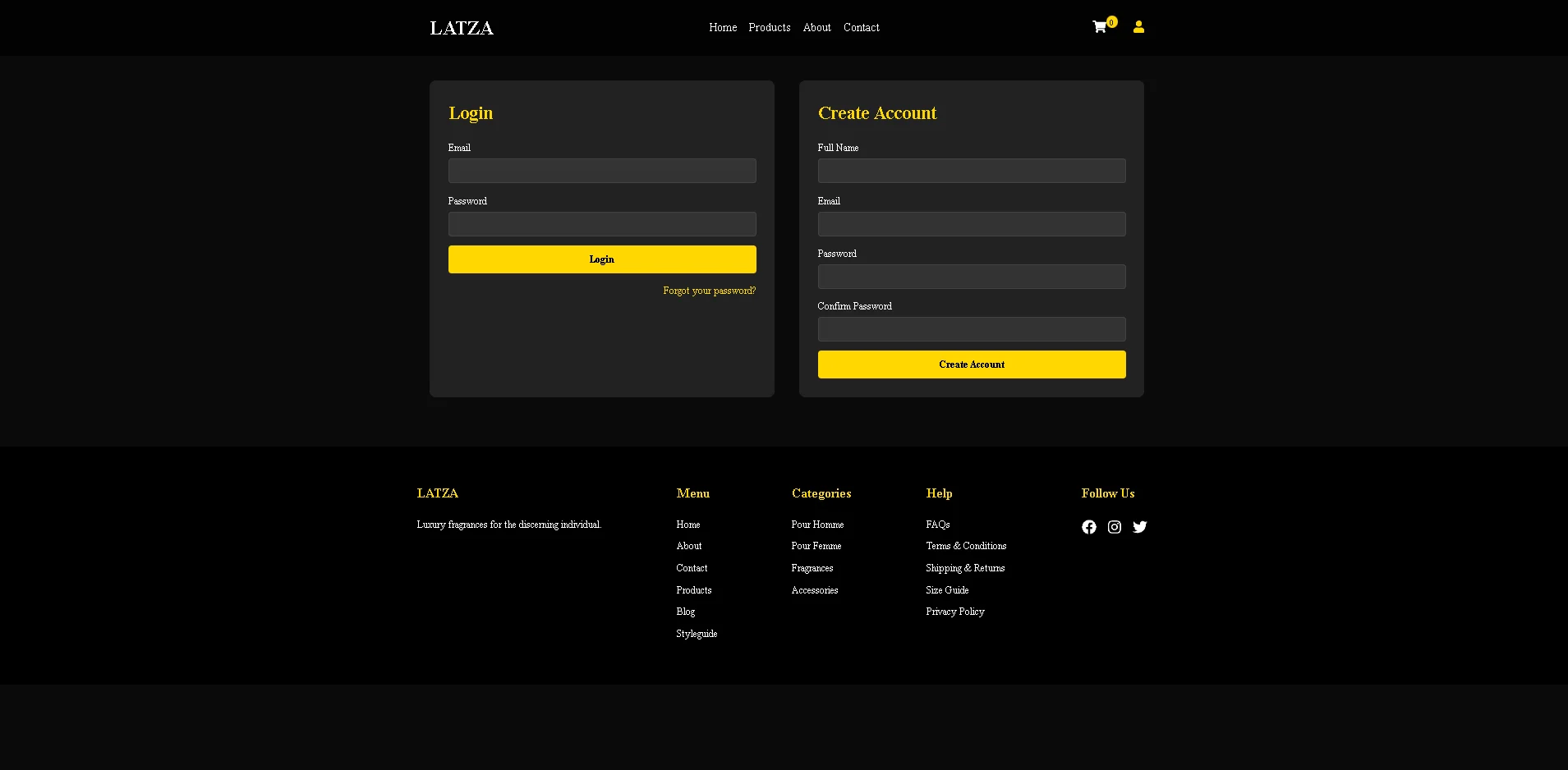The width and height of the screenshot is (1568, 770).
Task: Open the Blog from the footer menu
Action: click(685, 611)
